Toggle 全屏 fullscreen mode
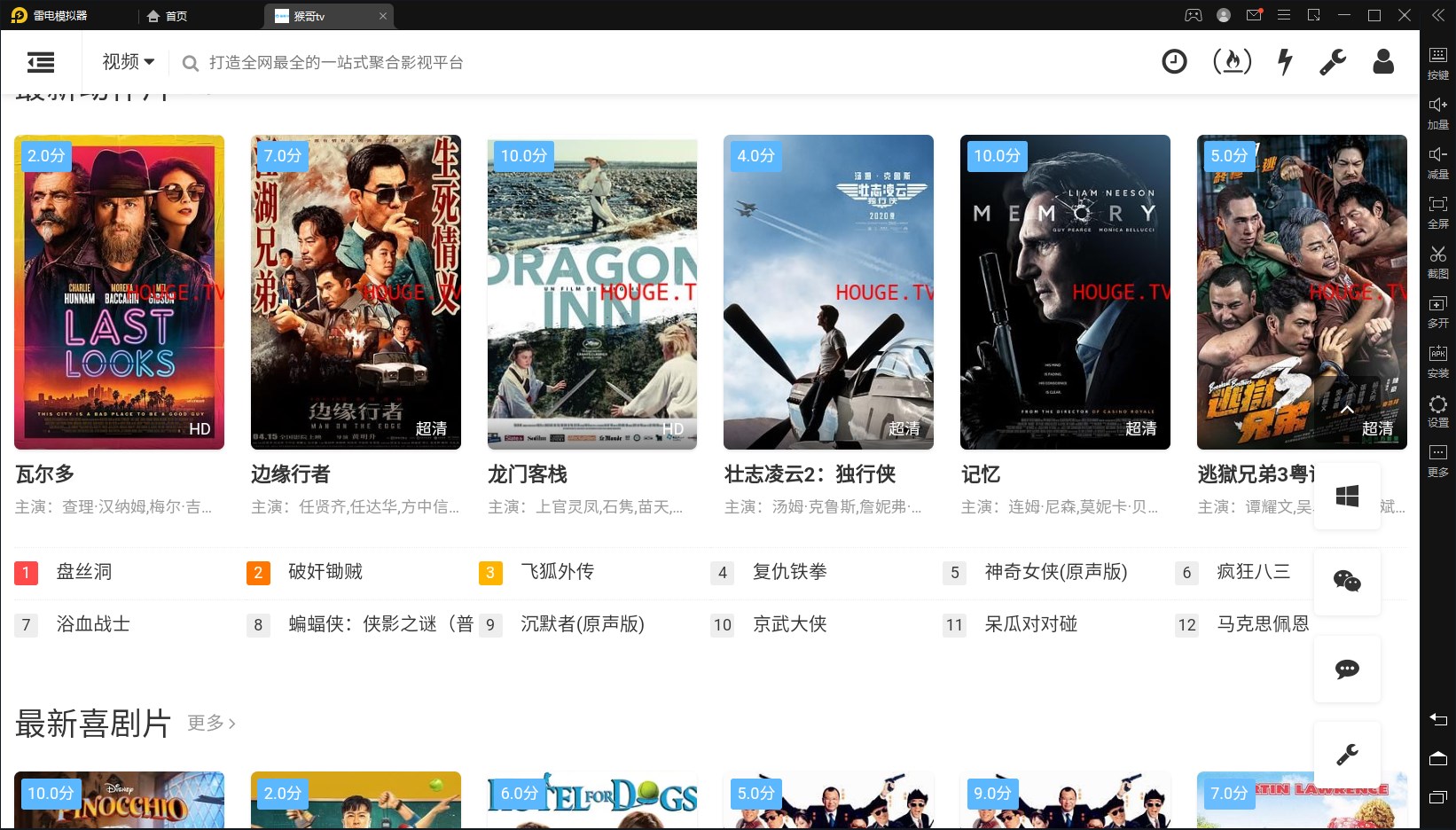The image size is (1456, 830). (x=1438, y=212)
